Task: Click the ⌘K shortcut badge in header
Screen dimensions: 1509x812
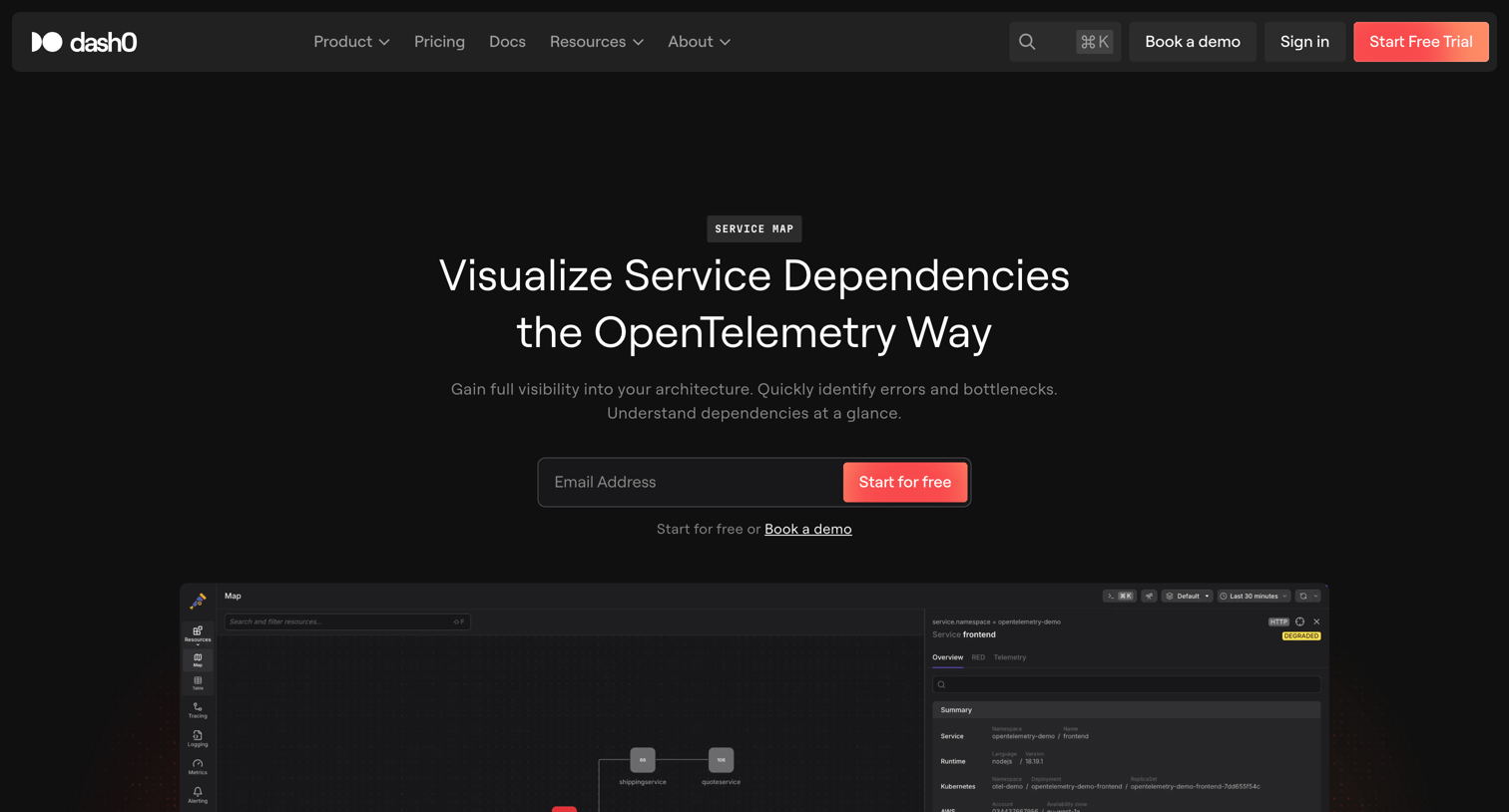Action: pos(1094,42)
